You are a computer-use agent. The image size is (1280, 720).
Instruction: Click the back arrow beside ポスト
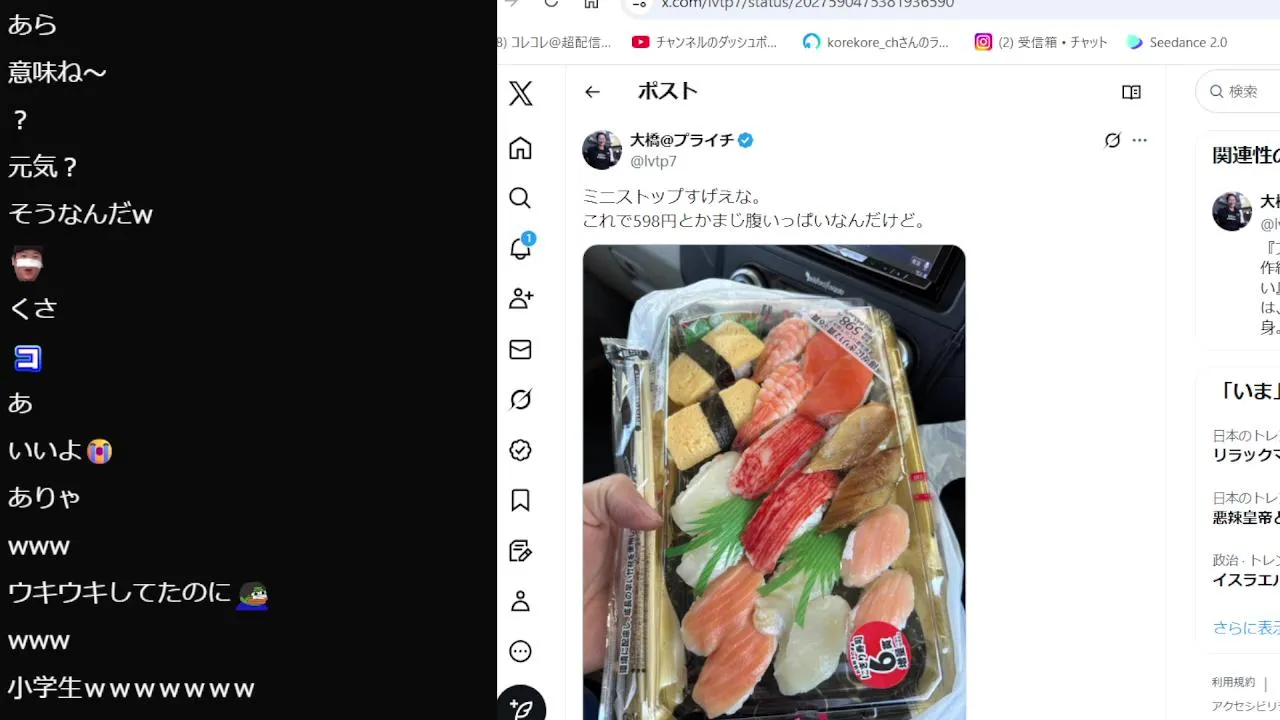pyautogui.click(x=592, y=92)
